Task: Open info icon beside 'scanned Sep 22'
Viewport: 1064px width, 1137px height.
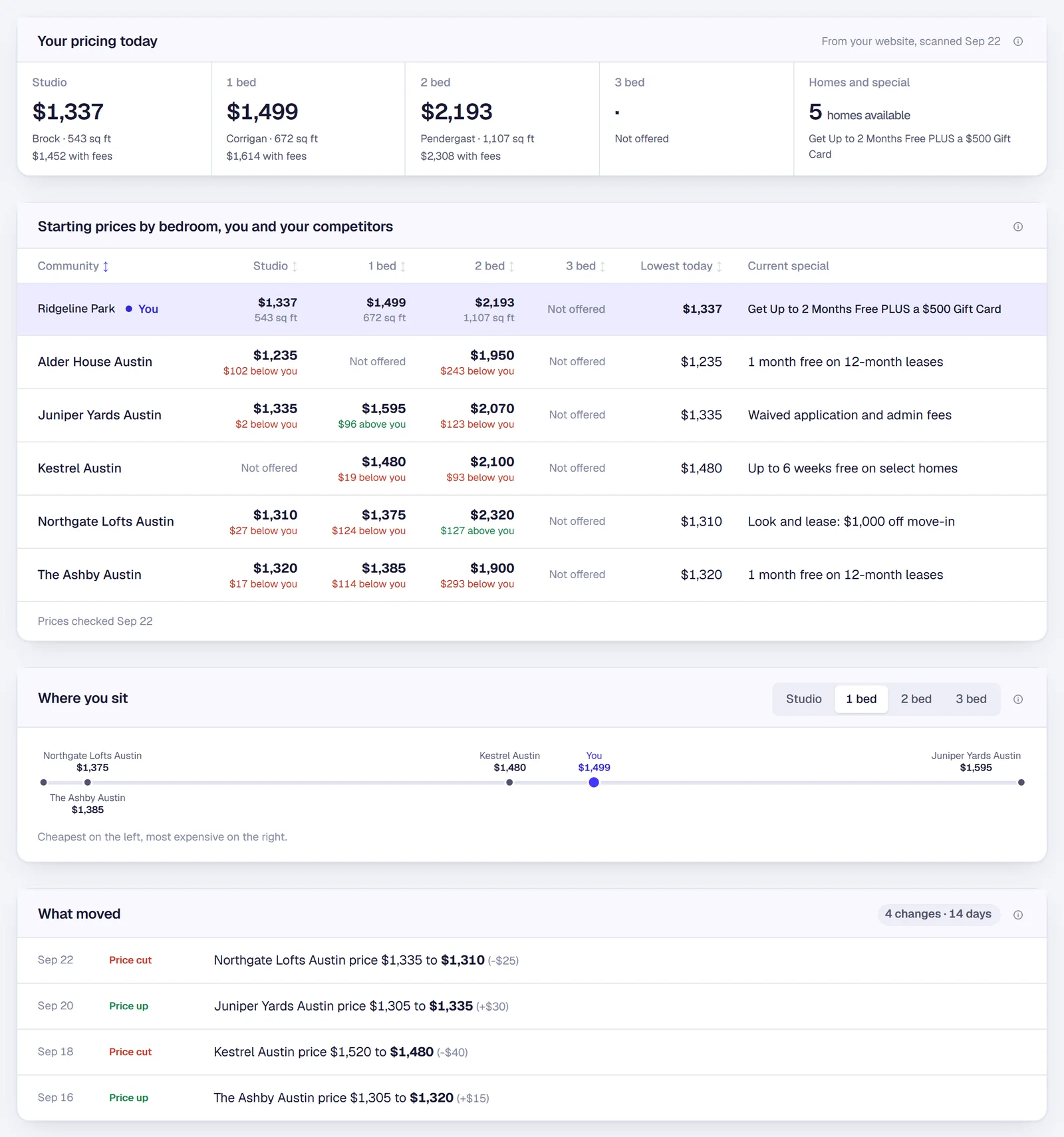Action: click(x=1017, y=41)
